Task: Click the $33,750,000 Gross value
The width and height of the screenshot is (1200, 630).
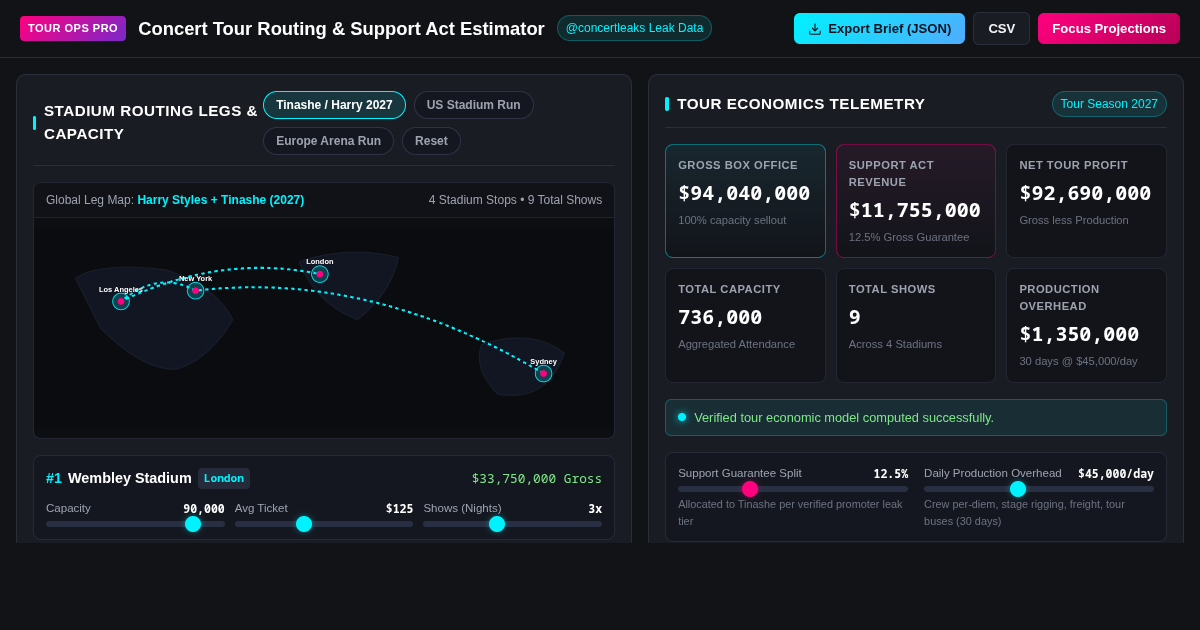Action: coord(537,479)
